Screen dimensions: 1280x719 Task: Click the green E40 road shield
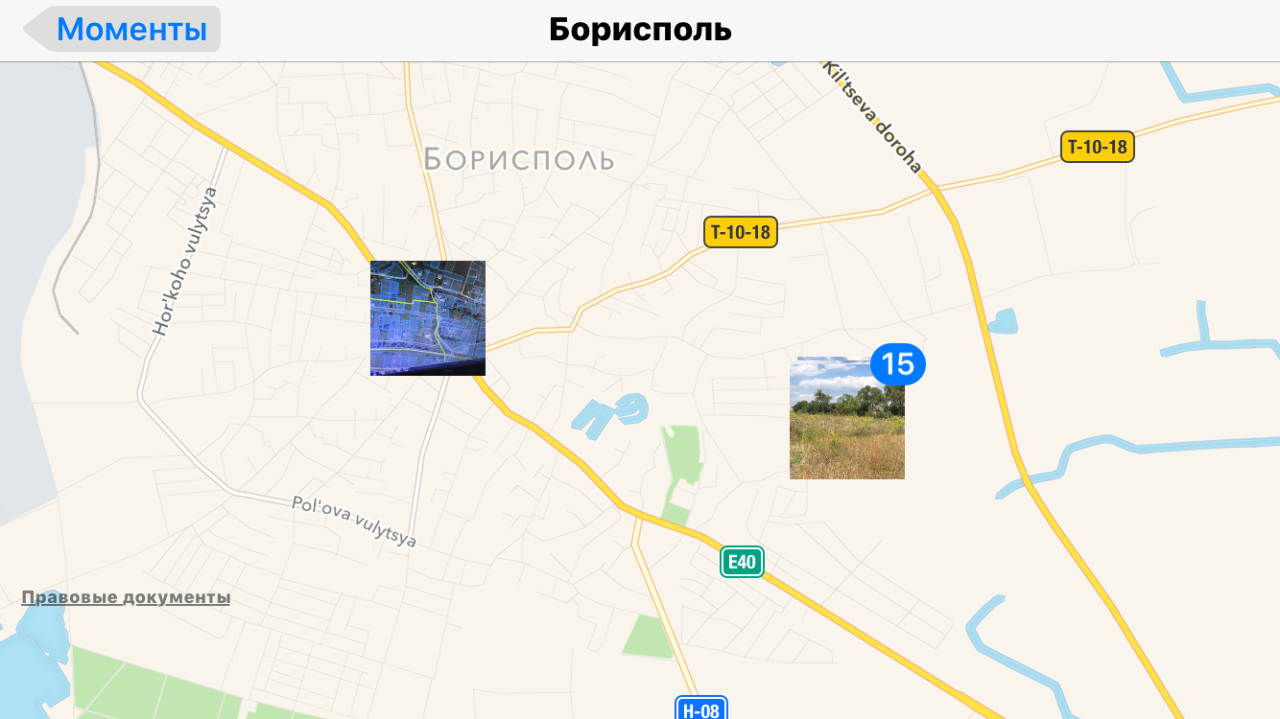click(742, 562)
